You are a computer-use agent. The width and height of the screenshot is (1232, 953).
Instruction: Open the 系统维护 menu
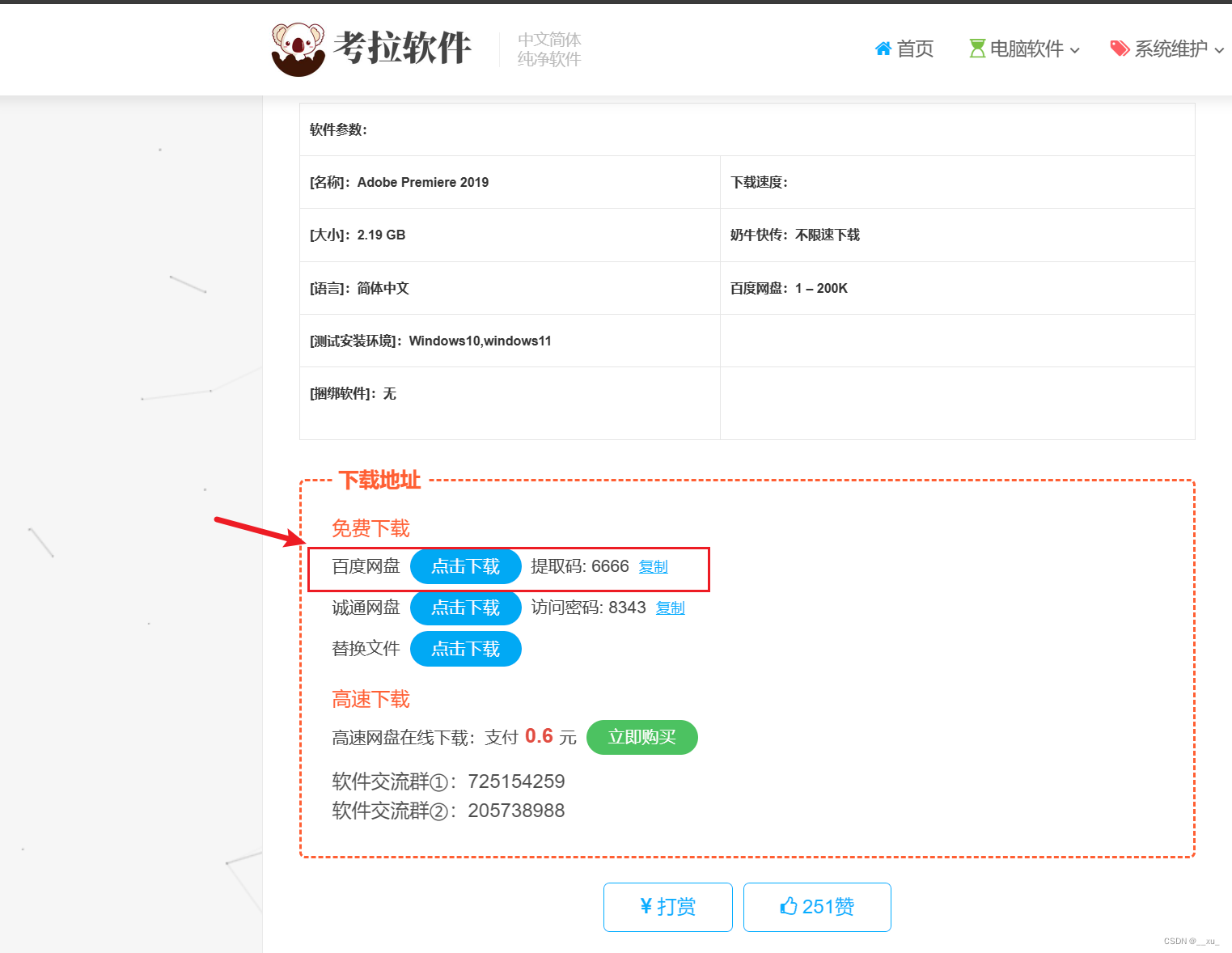point(1167,49)
